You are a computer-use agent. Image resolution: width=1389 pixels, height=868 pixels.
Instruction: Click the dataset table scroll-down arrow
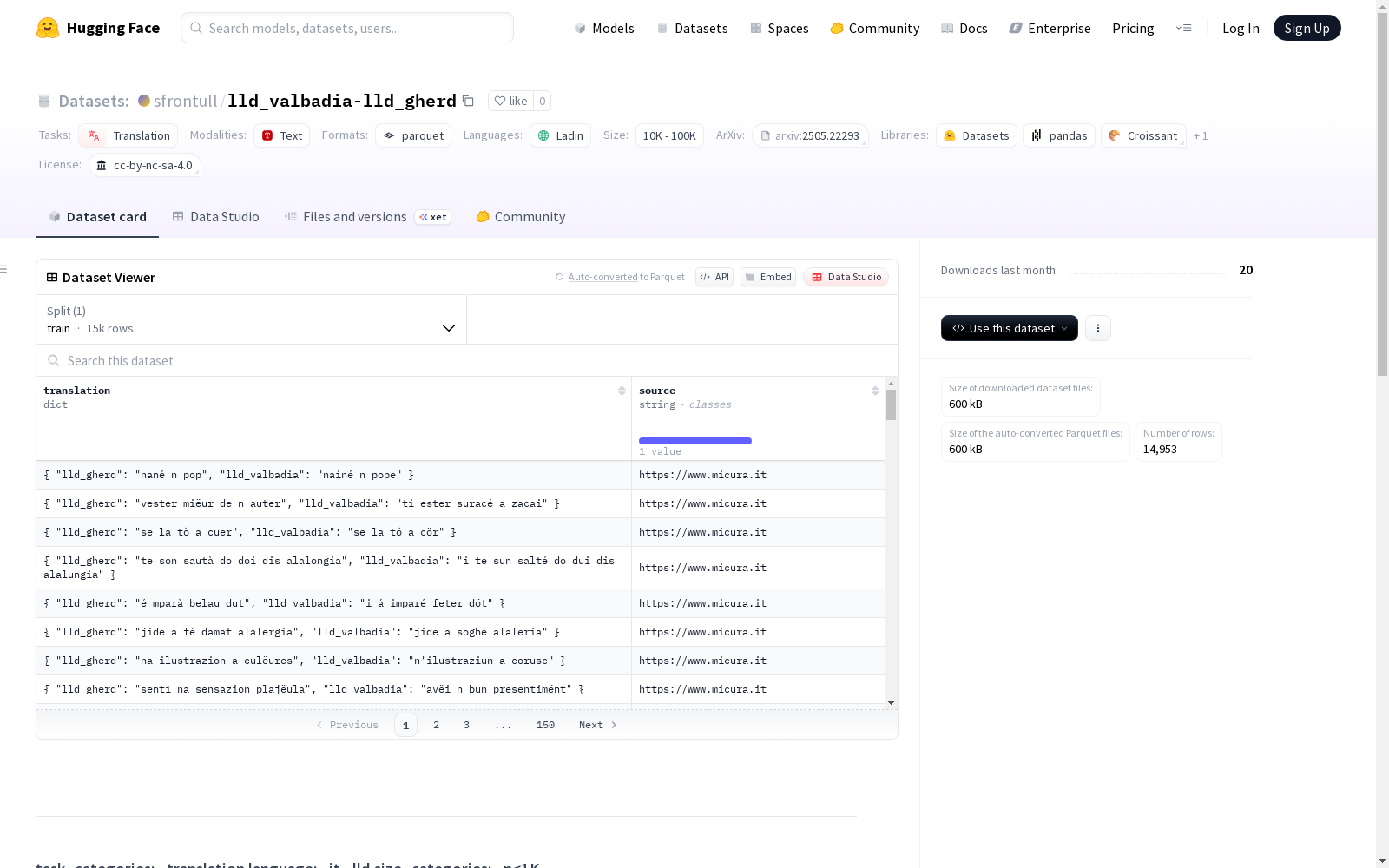tap(891, 703)
